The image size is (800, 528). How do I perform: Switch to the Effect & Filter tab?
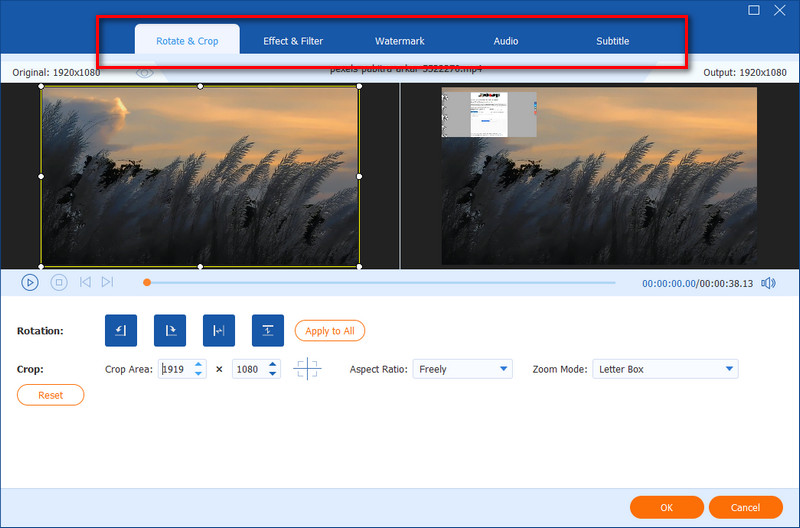293,41
